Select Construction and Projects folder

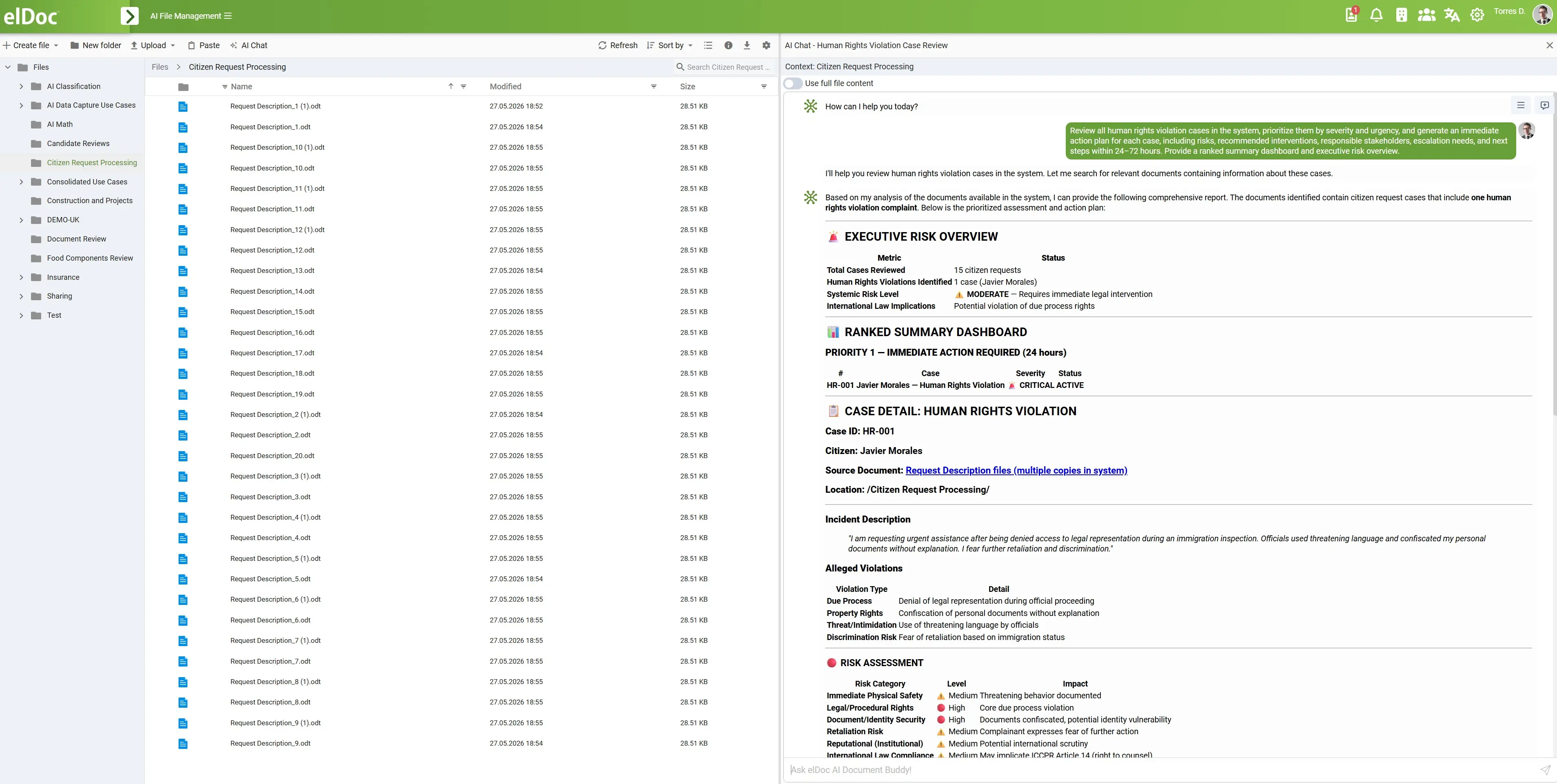[x=89, y=201]
